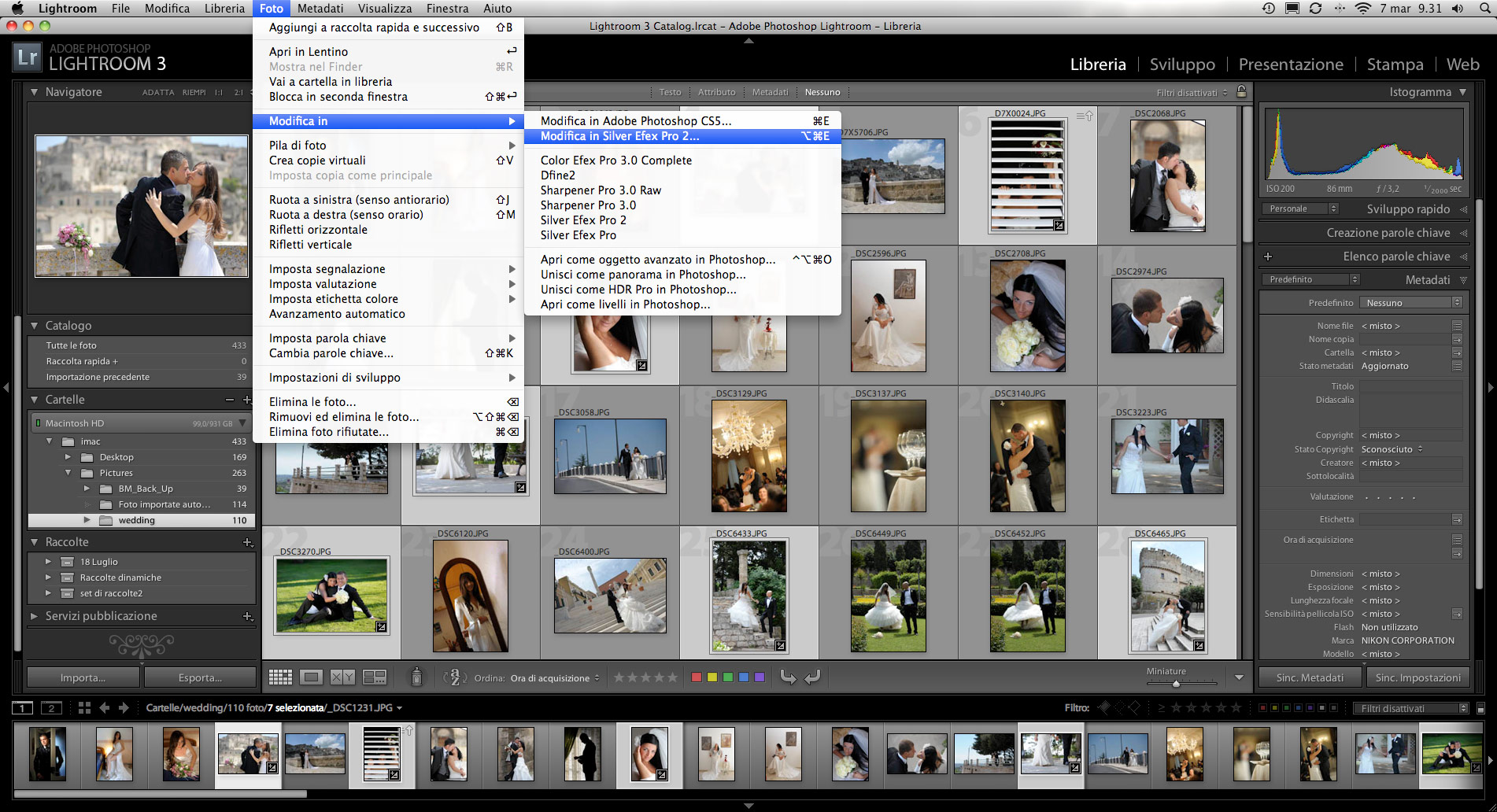
Task: Click the Sinc. Impostazioni button
Action: (1418, 677)
